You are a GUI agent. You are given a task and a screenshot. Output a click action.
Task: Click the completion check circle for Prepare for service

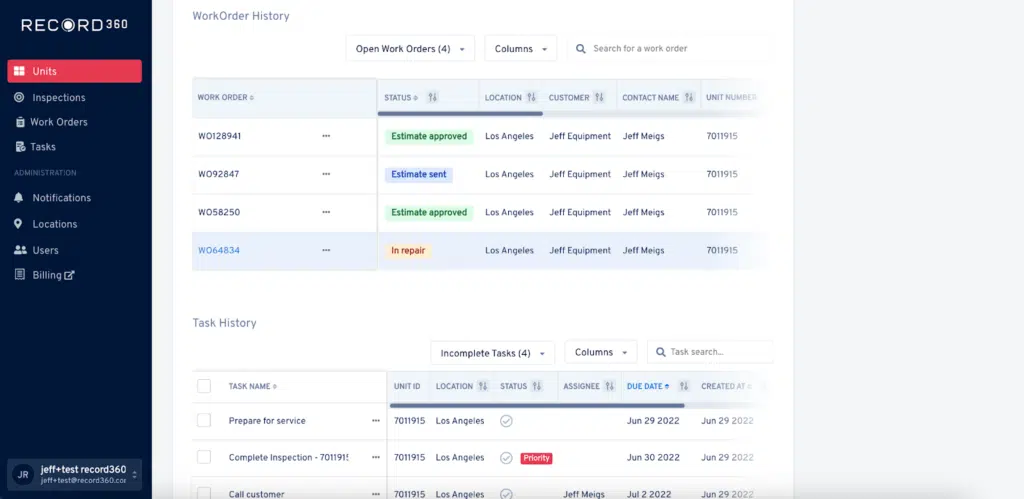[x=506, y=421]
